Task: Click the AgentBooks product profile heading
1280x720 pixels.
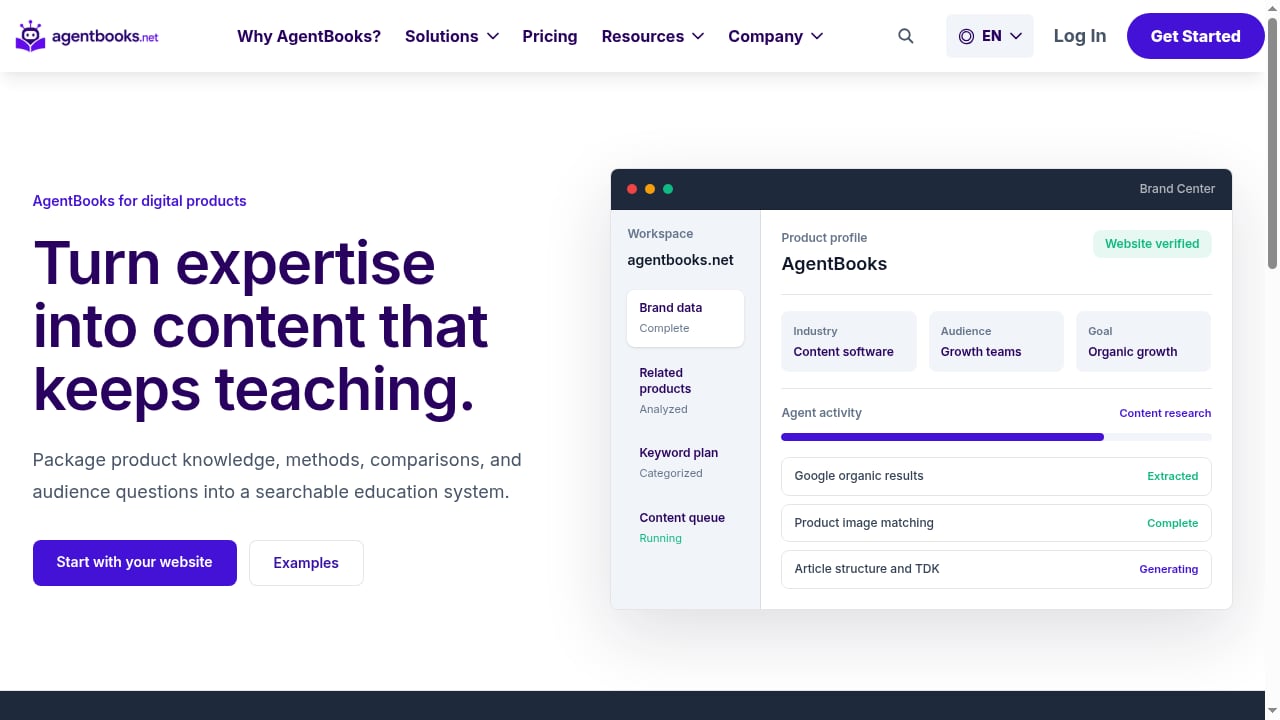Action: [x=834, y=264]
